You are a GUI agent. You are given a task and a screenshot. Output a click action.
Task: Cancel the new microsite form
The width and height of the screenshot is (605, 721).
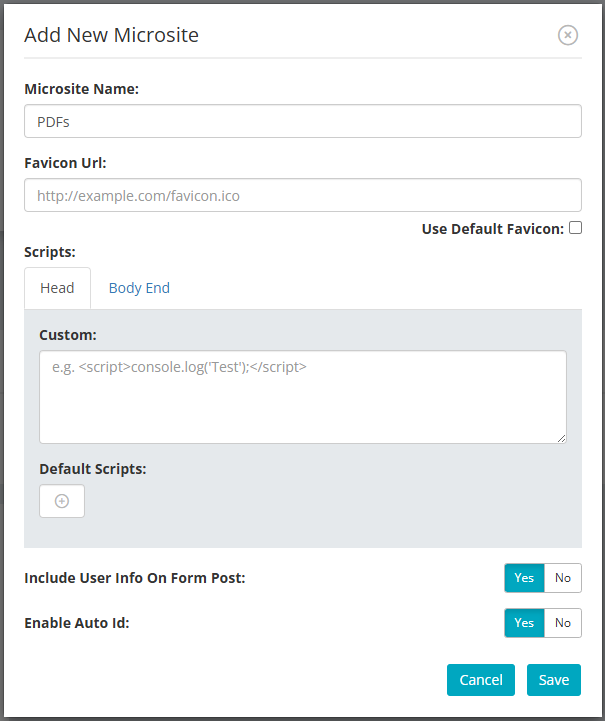pyautogui.click(x=481, y=680)
